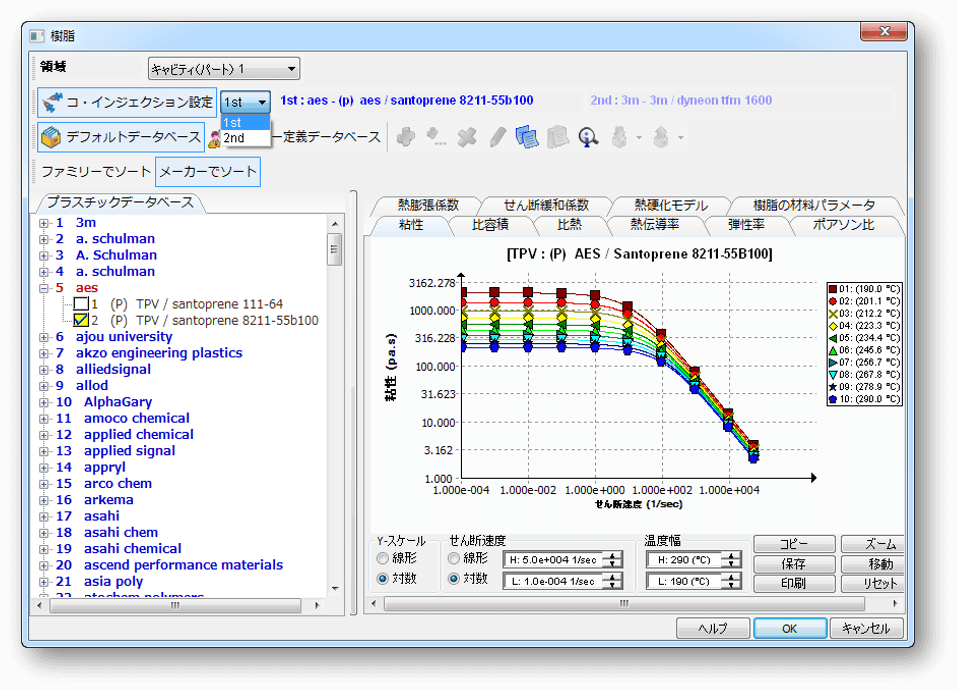Expand the asahi chemical node
957x690 pixels.
coord(43,549)
